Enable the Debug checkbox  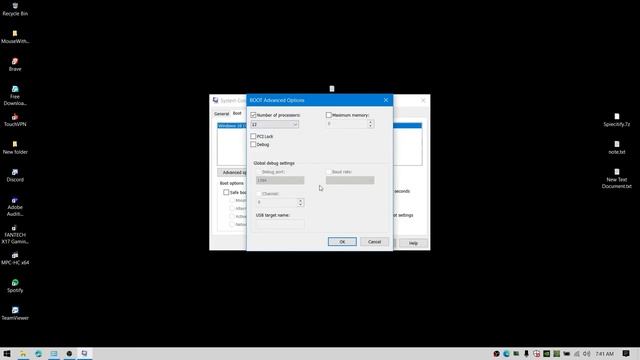click(253, 144)
